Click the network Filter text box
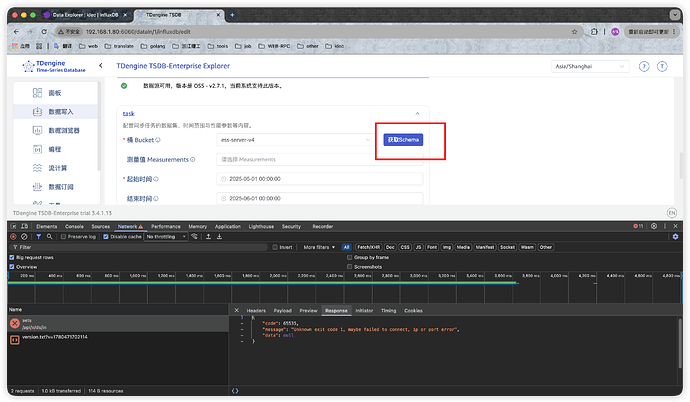The image size is (690, 402). click(139, 247)
